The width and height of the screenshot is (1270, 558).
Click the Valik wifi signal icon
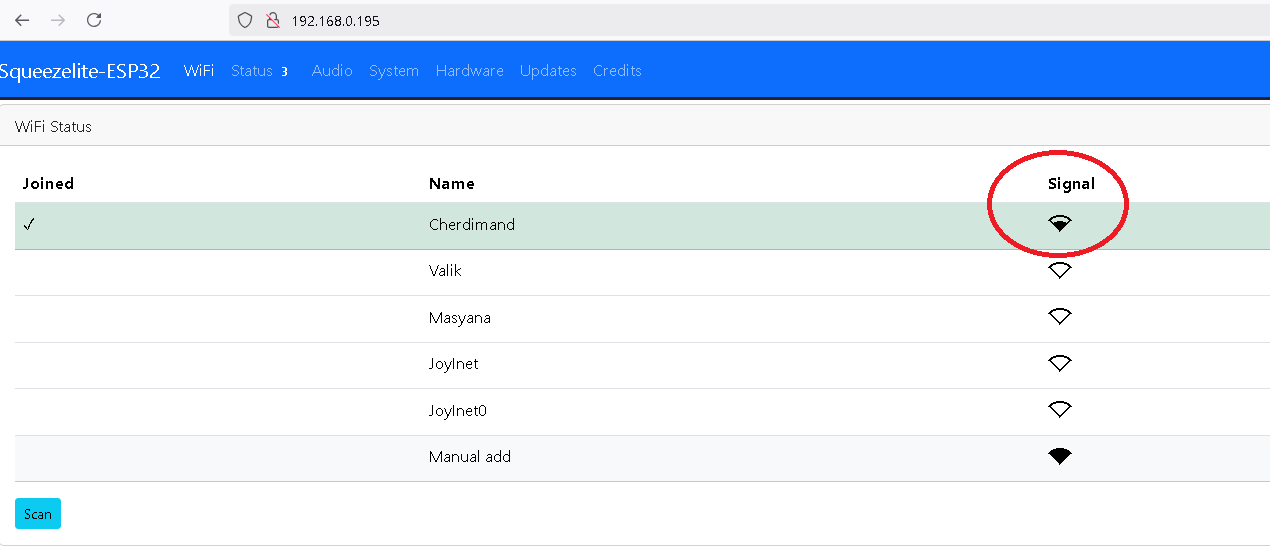click(x=1060, y=270)
